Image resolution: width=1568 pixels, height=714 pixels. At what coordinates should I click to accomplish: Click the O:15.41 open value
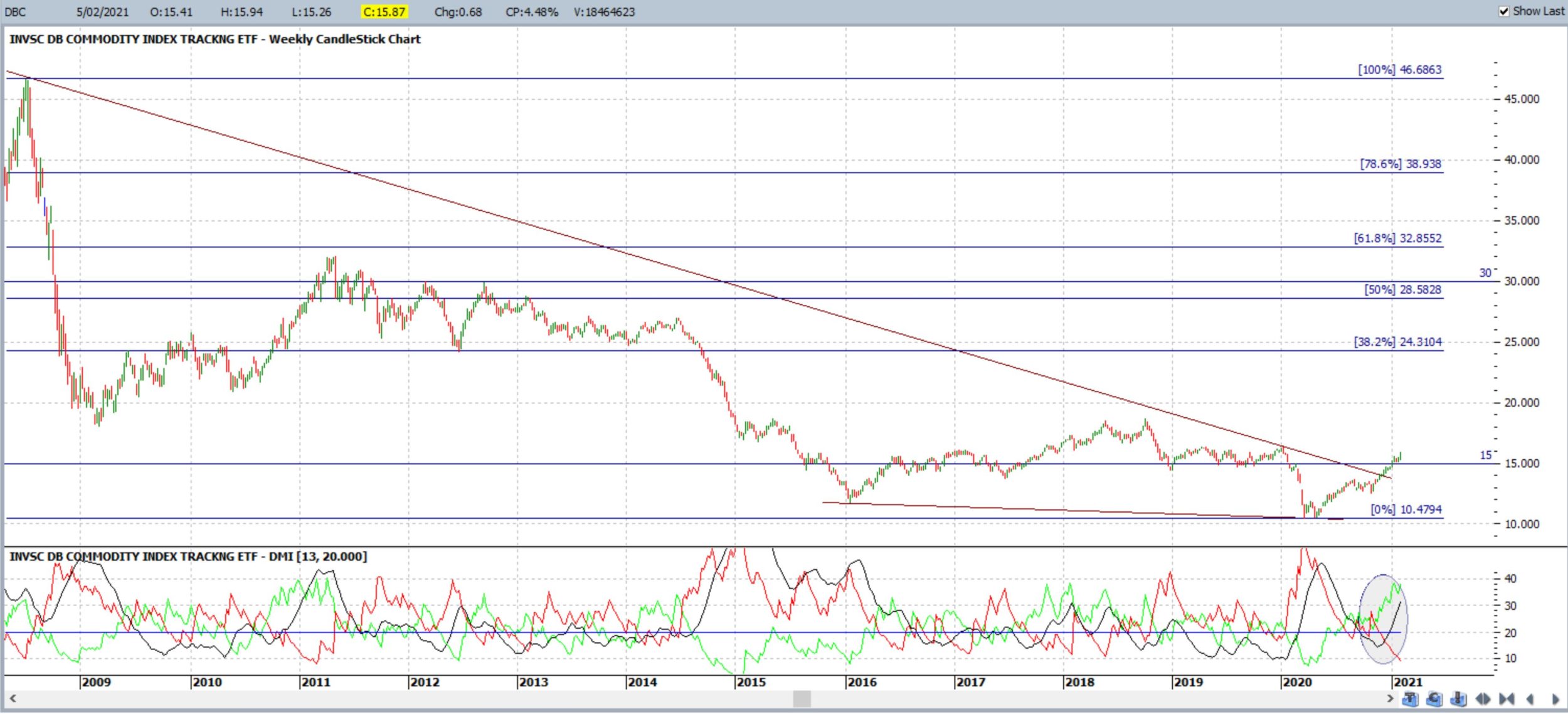[171, 12]
